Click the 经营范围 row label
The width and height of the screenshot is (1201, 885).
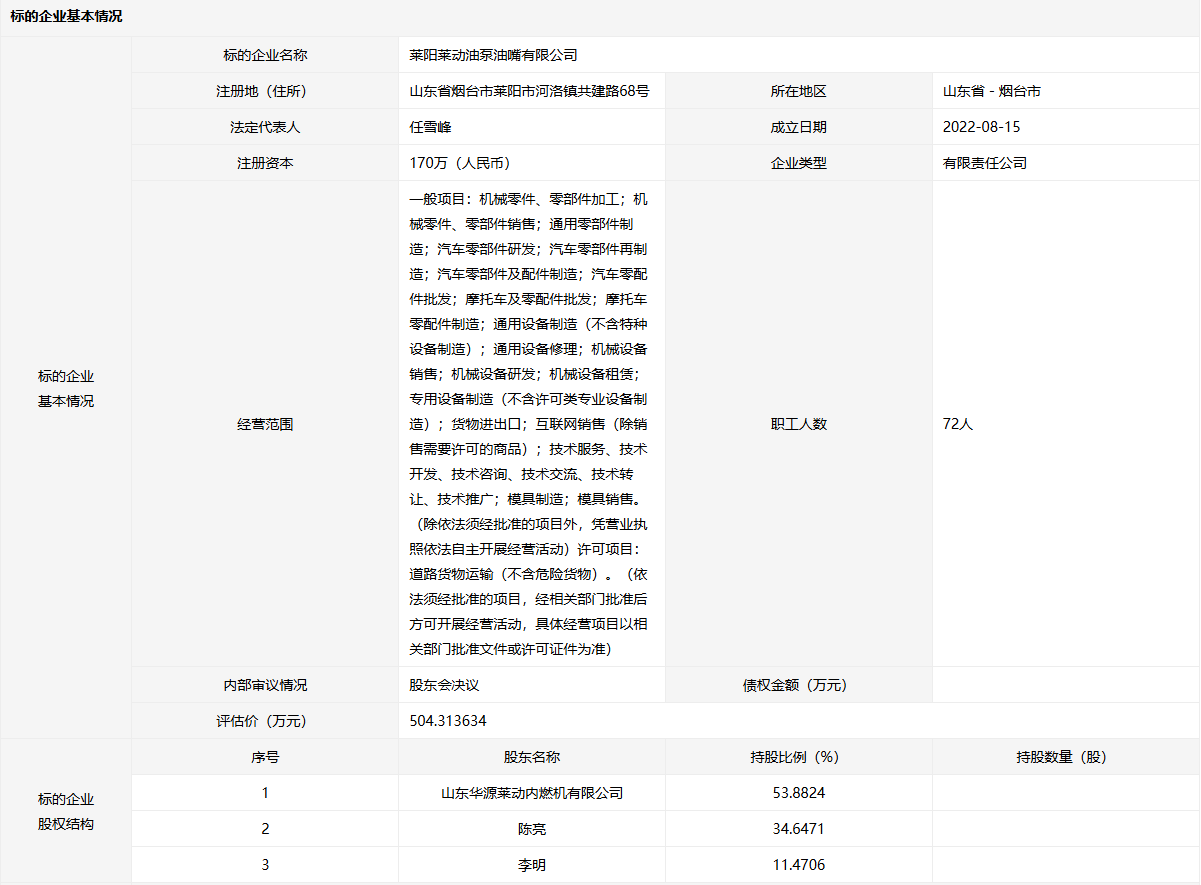pos(265,424)
